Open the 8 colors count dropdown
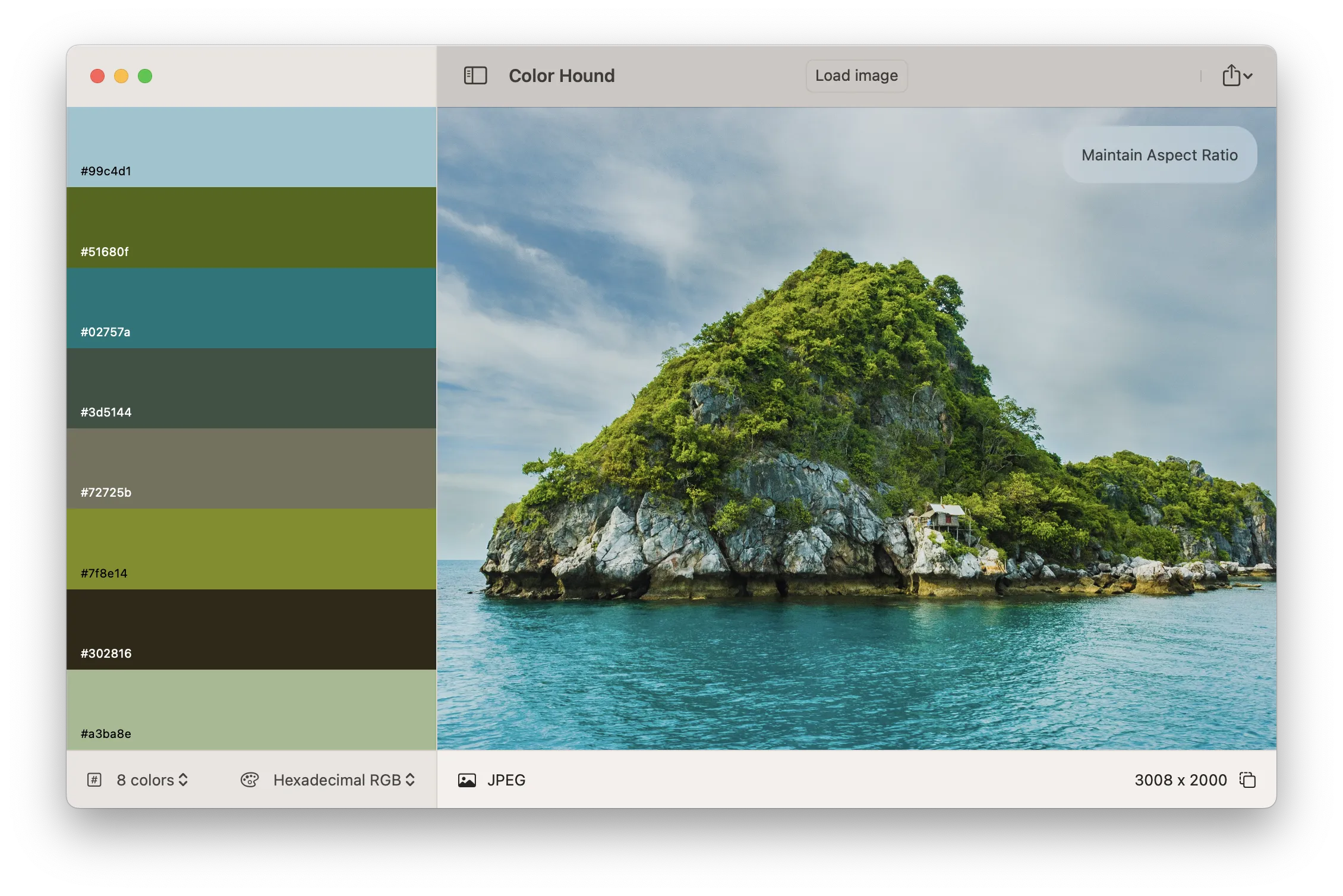 tap(153, 780)
